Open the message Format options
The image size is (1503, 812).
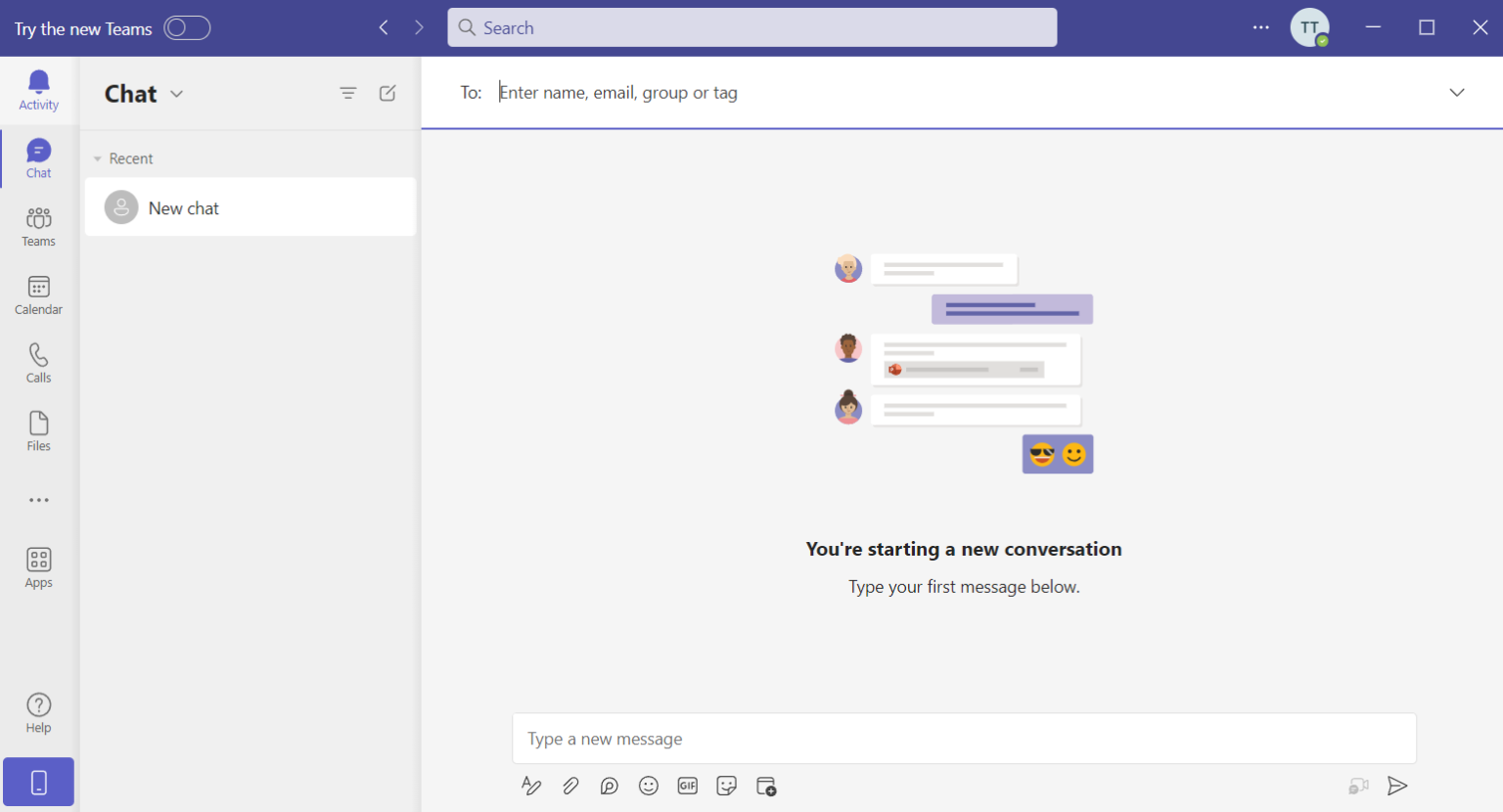pyautogui.click(x=531, y=786)
